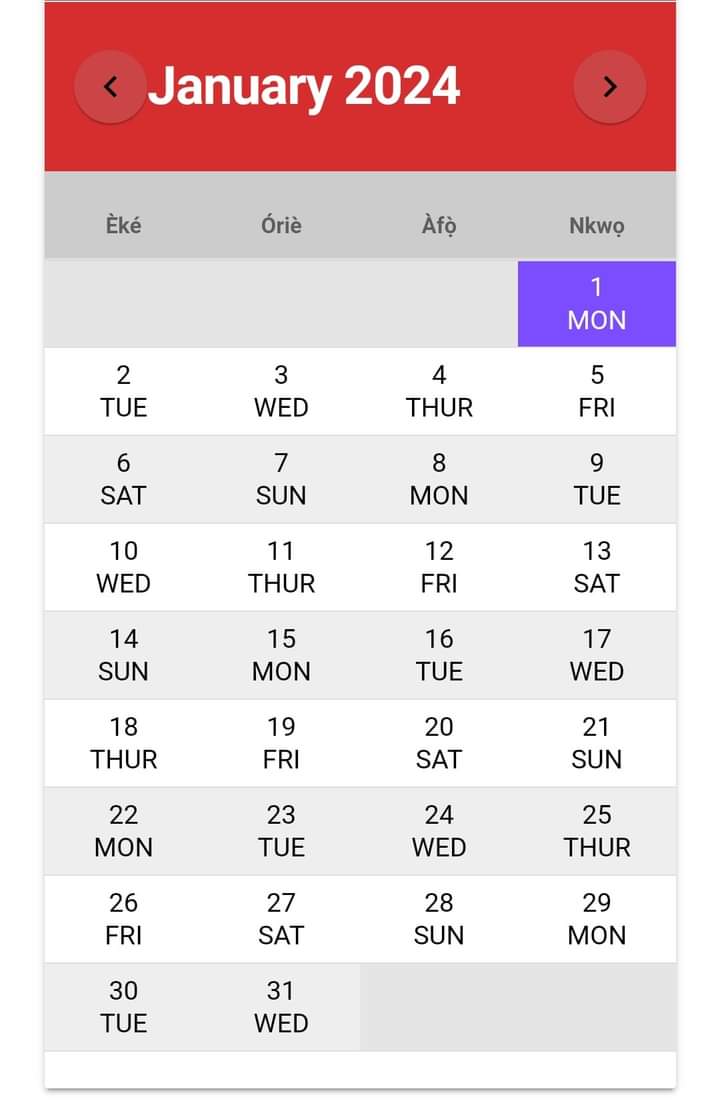Choose Saturday the 20th
This screenshot has height=1101, width=720.
tap(439, 743)
